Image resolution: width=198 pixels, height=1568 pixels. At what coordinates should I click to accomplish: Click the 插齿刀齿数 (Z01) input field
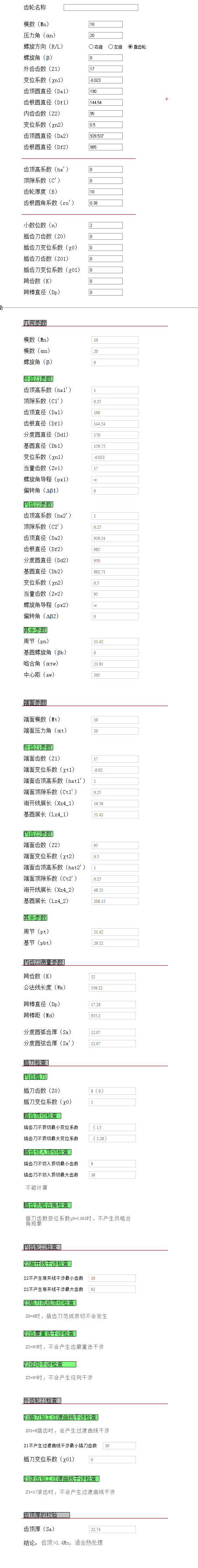105,259
